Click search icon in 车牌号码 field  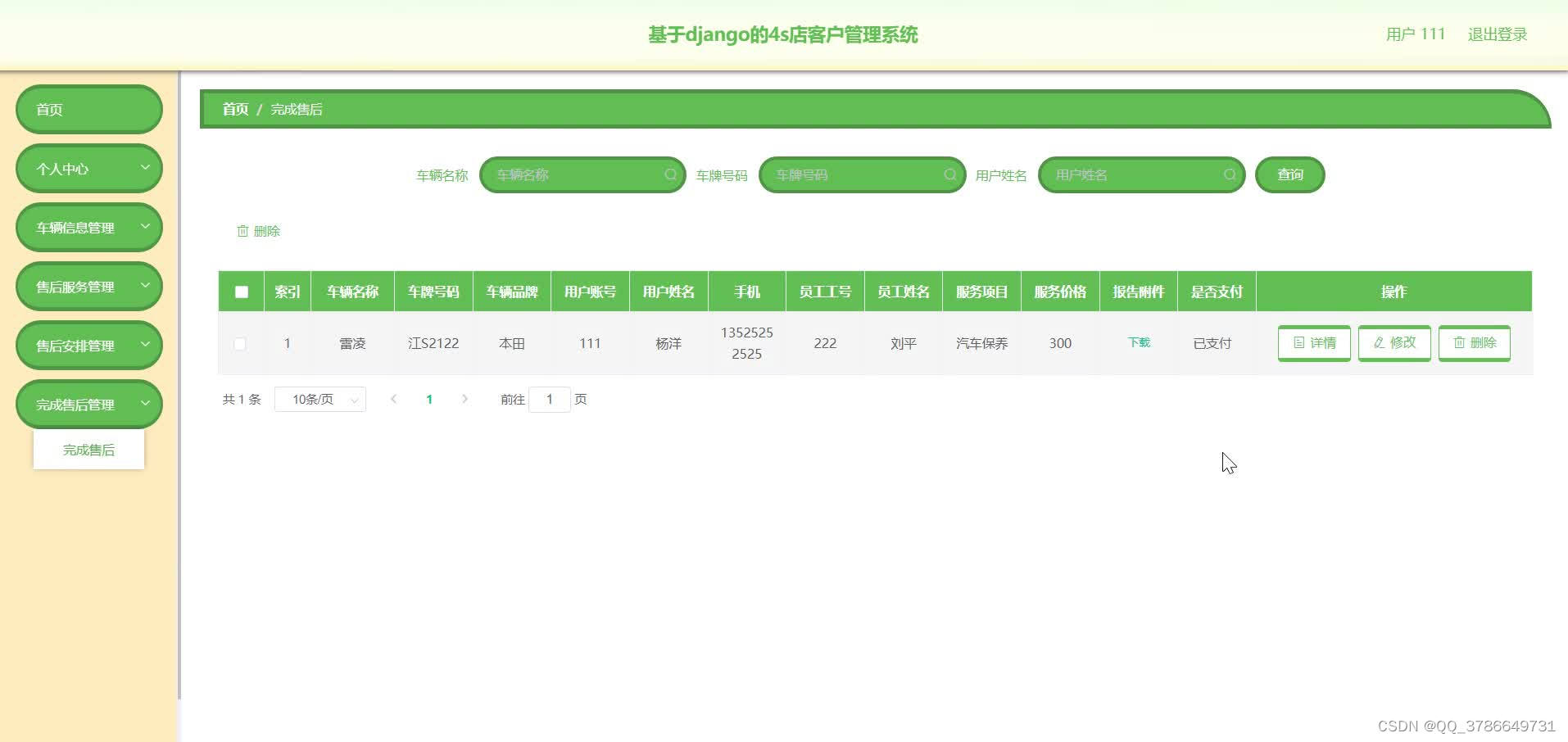[x=950, y=174]
